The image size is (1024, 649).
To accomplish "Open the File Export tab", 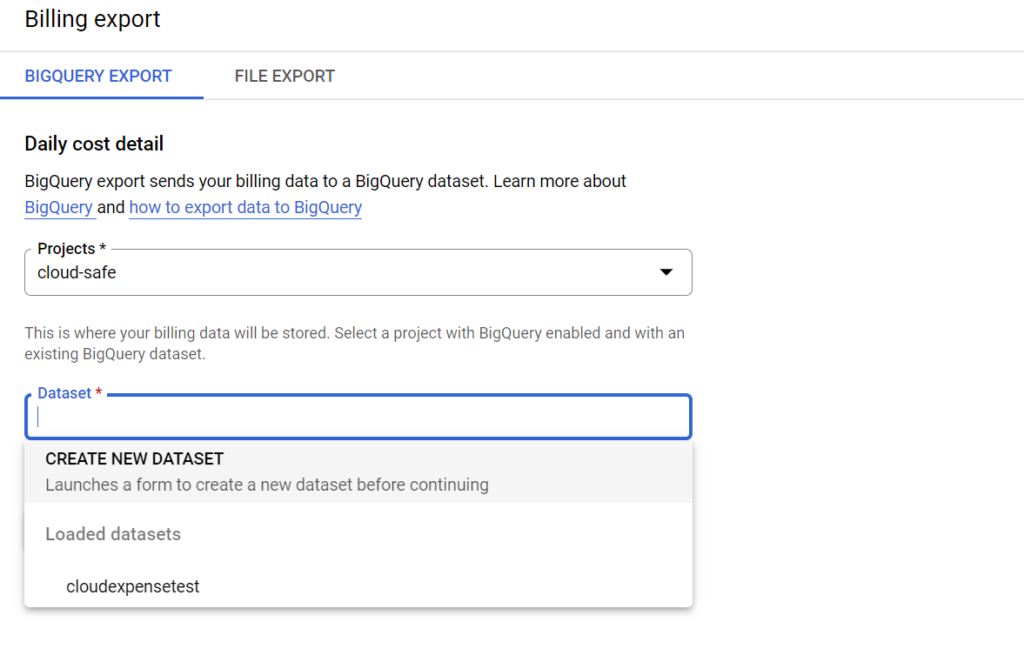I will tap(284, 76).
